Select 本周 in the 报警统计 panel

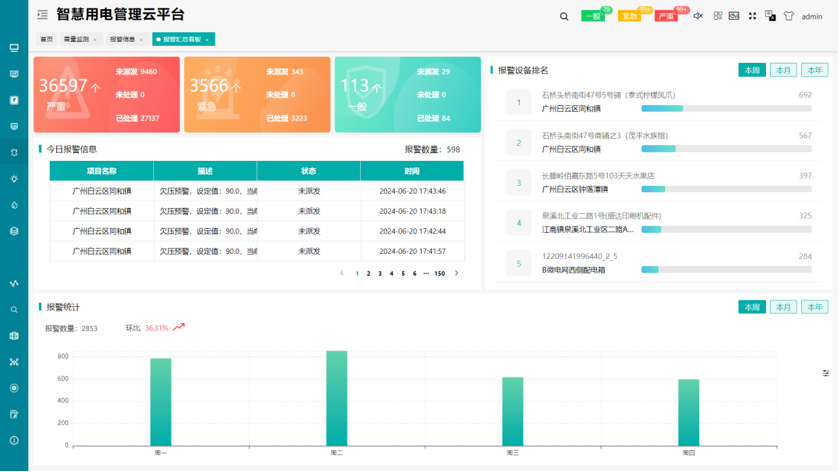tap(752, 307)
